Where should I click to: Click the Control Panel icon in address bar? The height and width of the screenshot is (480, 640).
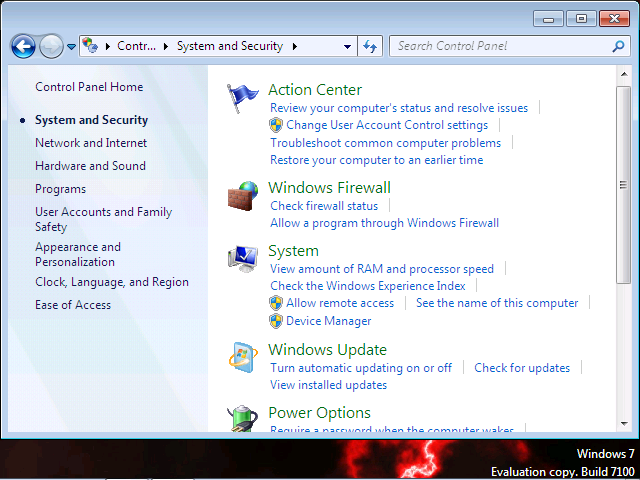coord(90,46)
